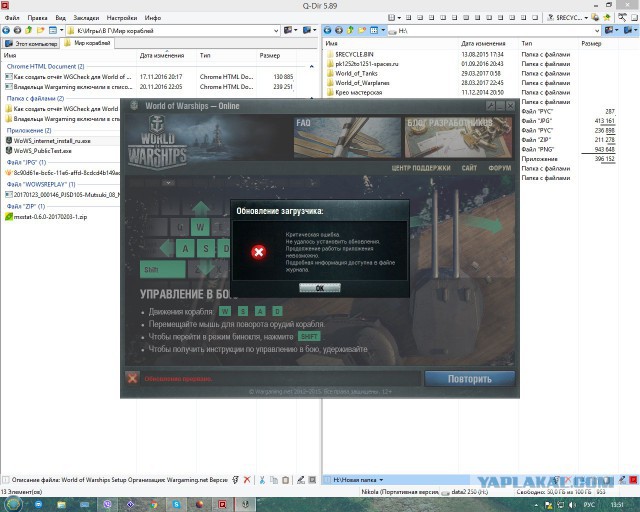
Task: Select the Файл "ZIP" (1) group header
Action: point(26,206)
